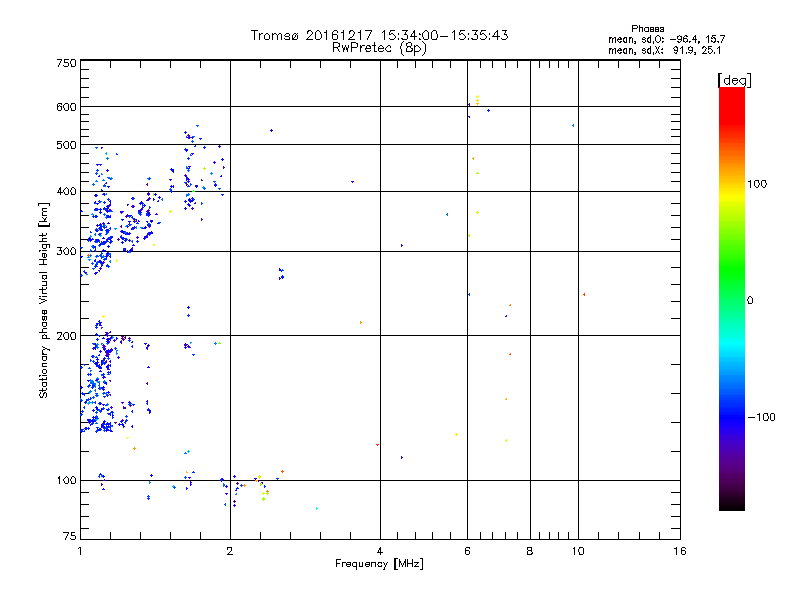Click the 'Phases' header text
The image size is (800, 600).
point(647,29)
